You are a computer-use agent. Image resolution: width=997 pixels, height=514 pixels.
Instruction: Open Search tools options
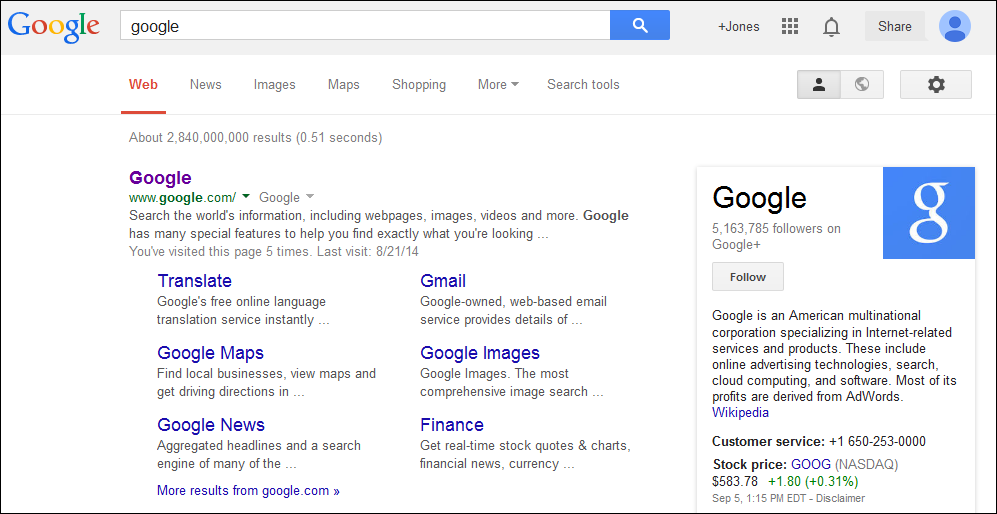click(x=583, y=85)
